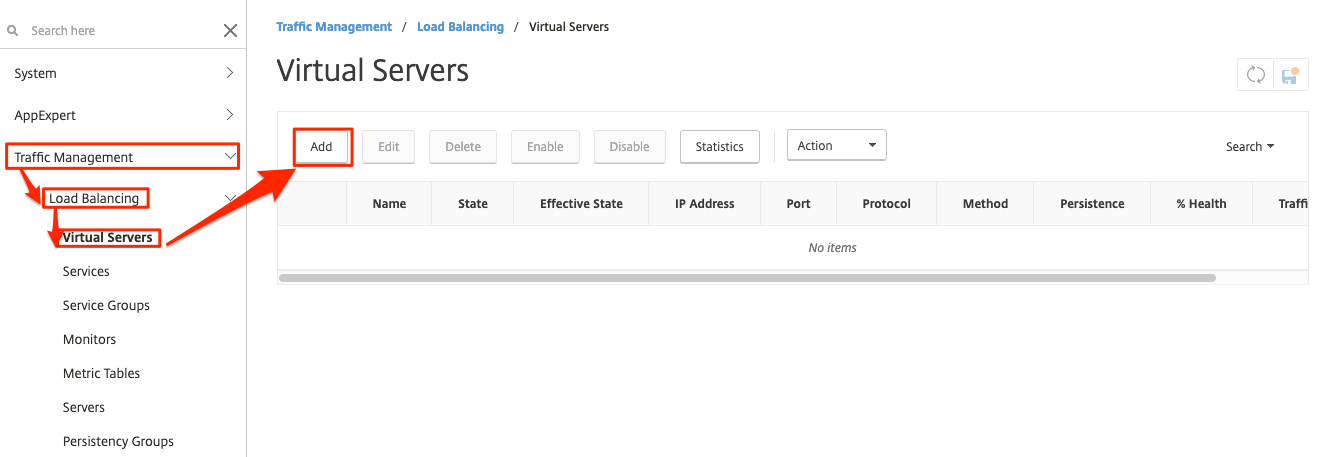Image resolution: width=1324 pixels, height=457 pixels.
Task: Sort by Effective State column header
Action: coord(581,203)
